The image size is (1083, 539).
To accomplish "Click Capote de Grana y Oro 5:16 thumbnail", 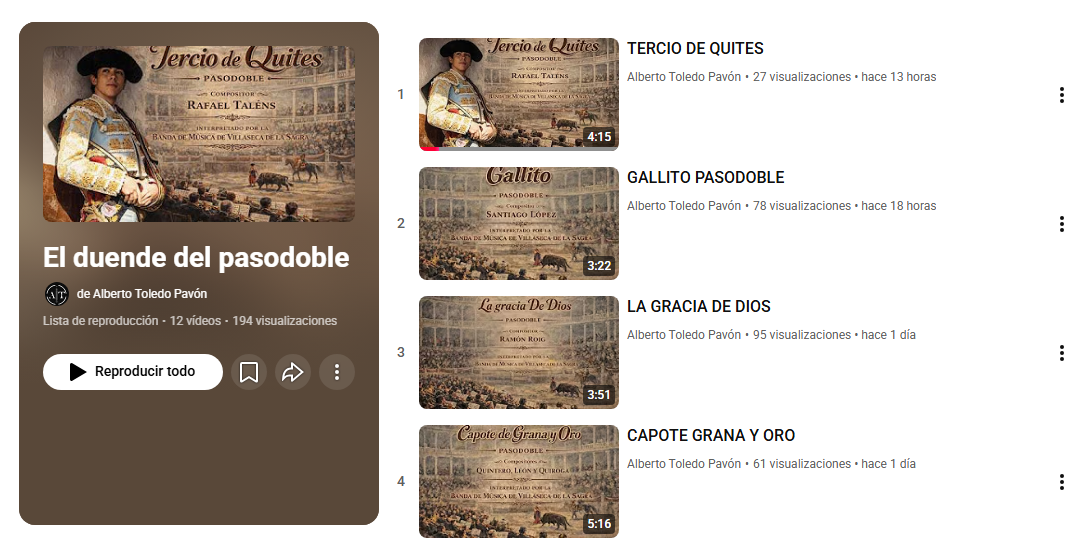I will [519, 482].
